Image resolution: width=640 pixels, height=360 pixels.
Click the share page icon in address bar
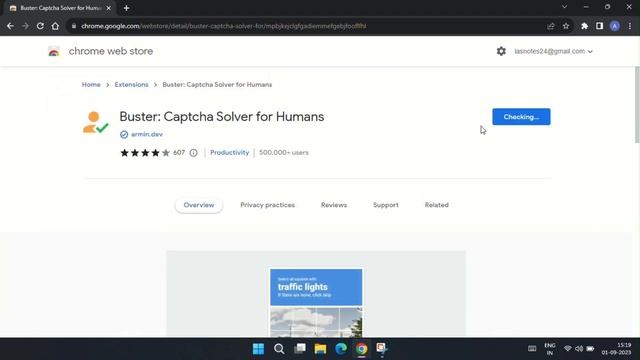coord(551,26)
